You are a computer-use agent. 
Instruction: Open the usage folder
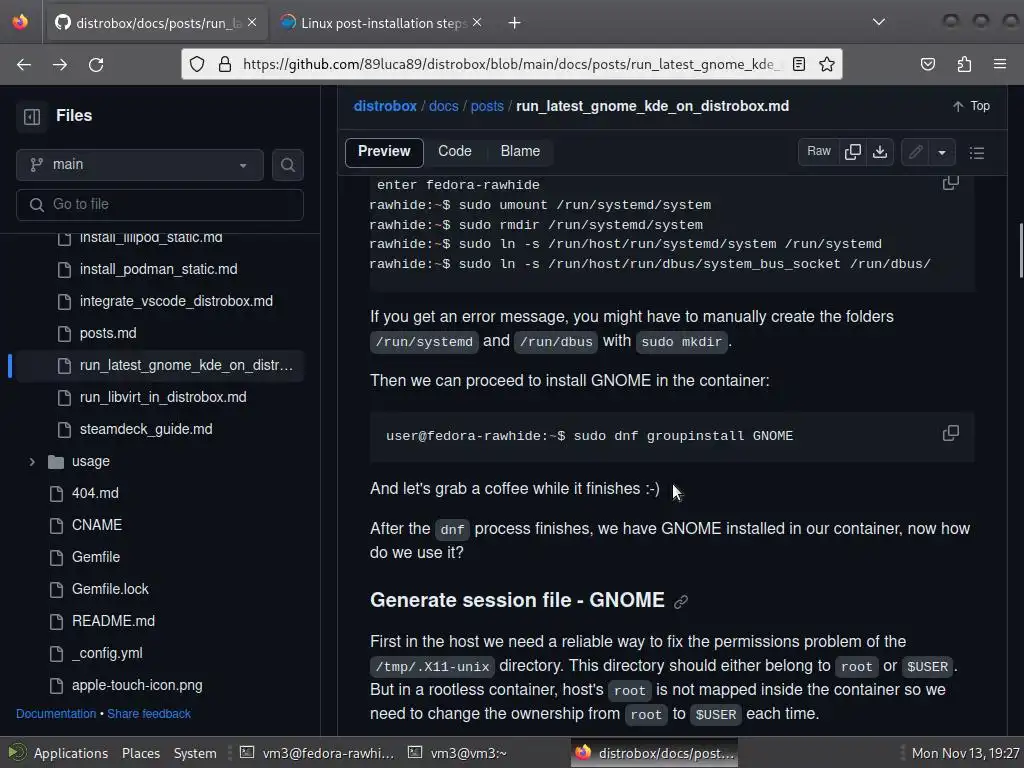click(x=91, y=461)
